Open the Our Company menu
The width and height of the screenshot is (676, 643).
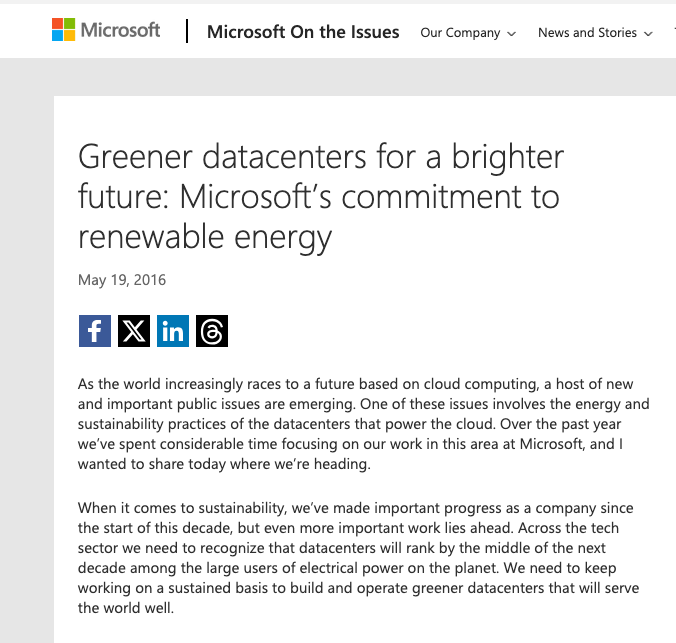[x=460, y=33]
